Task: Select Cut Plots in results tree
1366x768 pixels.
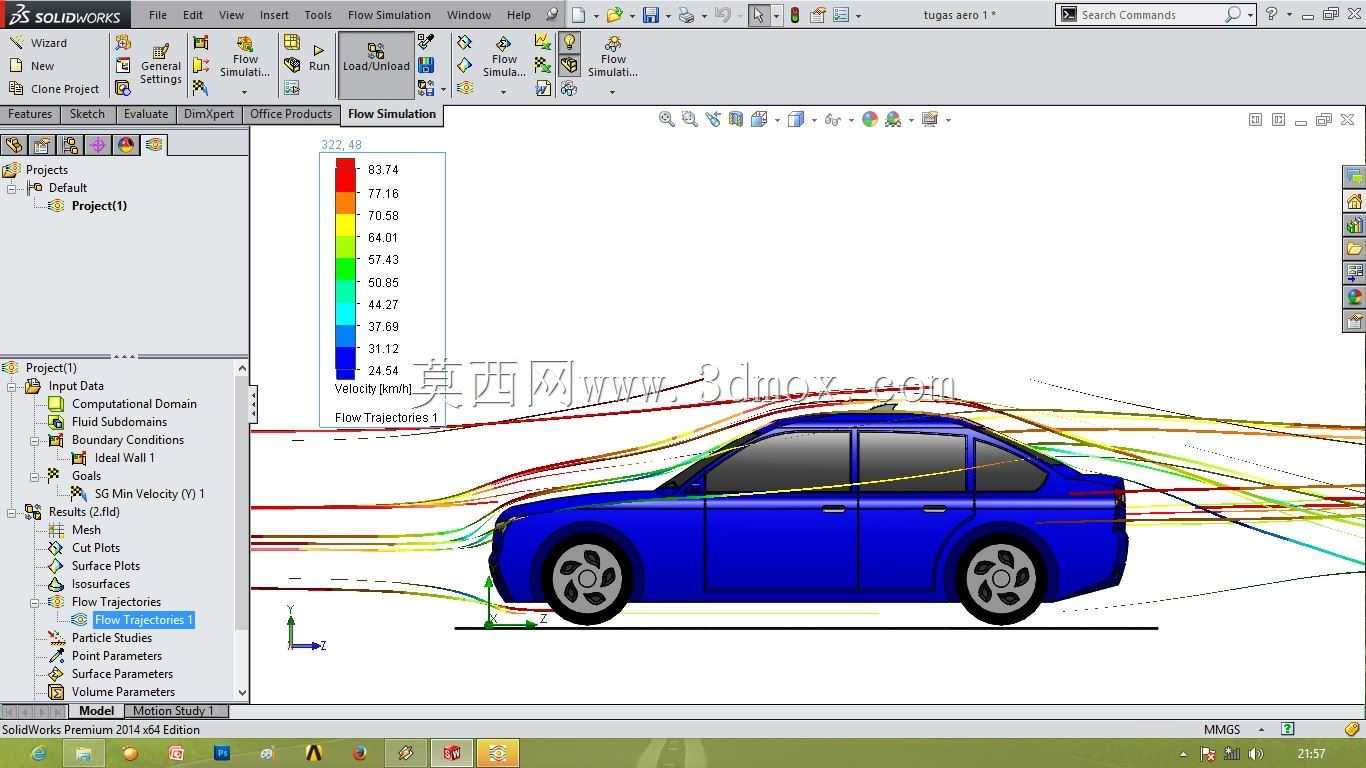Action: pos(96,548)
